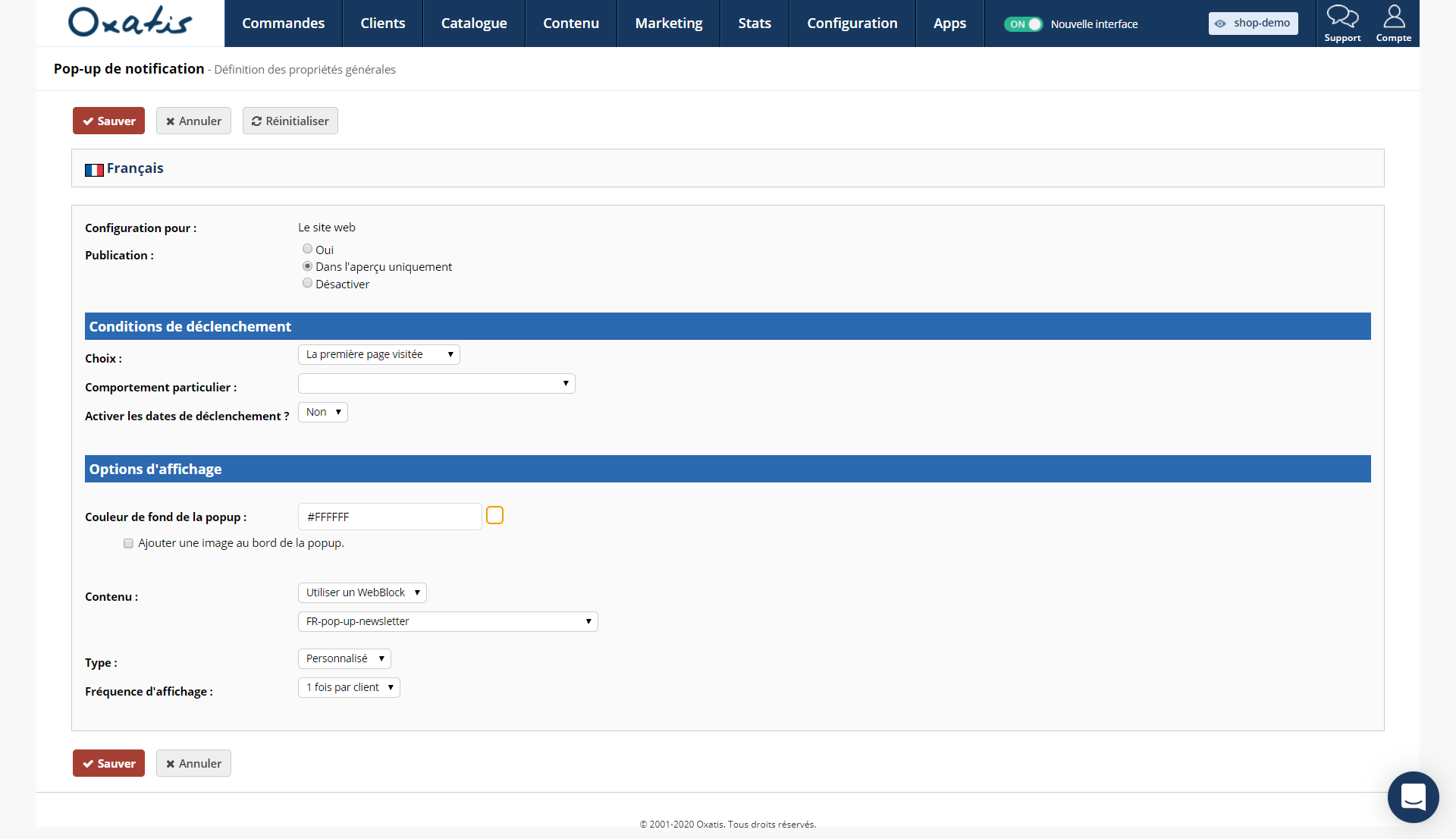
Task: Open the Support chat icon
Action: 1341,23
